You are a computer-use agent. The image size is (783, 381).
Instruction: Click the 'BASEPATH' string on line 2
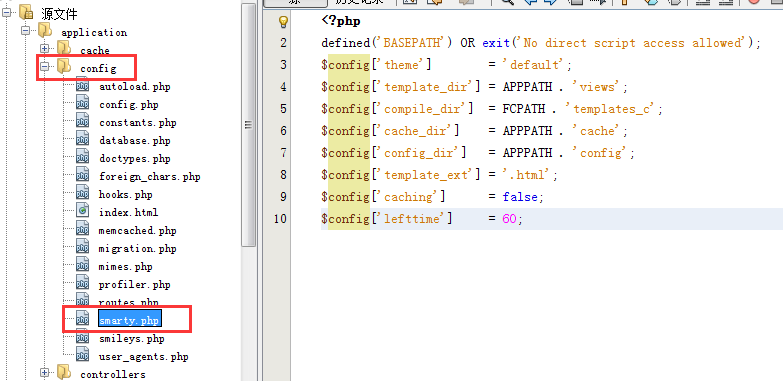coord(412,43)
